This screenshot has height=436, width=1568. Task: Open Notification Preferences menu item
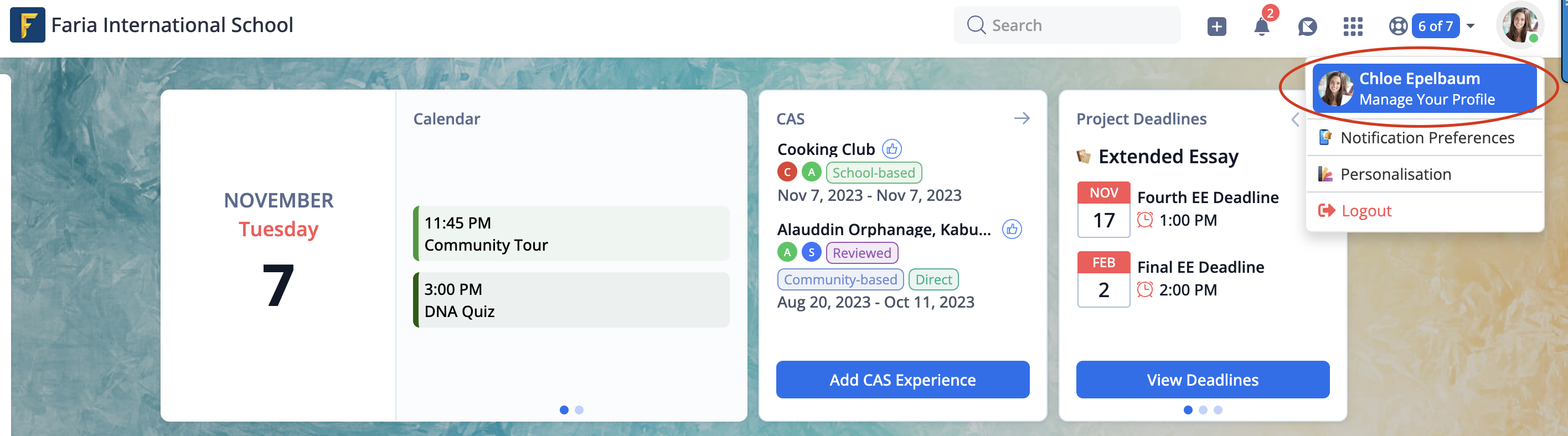coord(1426,138)
